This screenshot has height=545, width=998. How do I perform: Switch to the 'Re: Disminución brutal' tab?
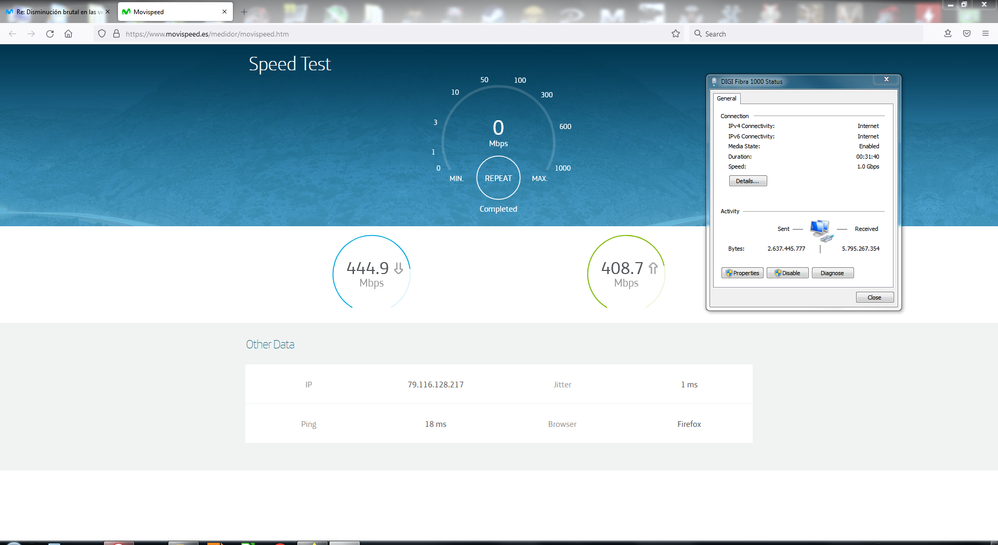pyautogui.click(x=57, y=11)
